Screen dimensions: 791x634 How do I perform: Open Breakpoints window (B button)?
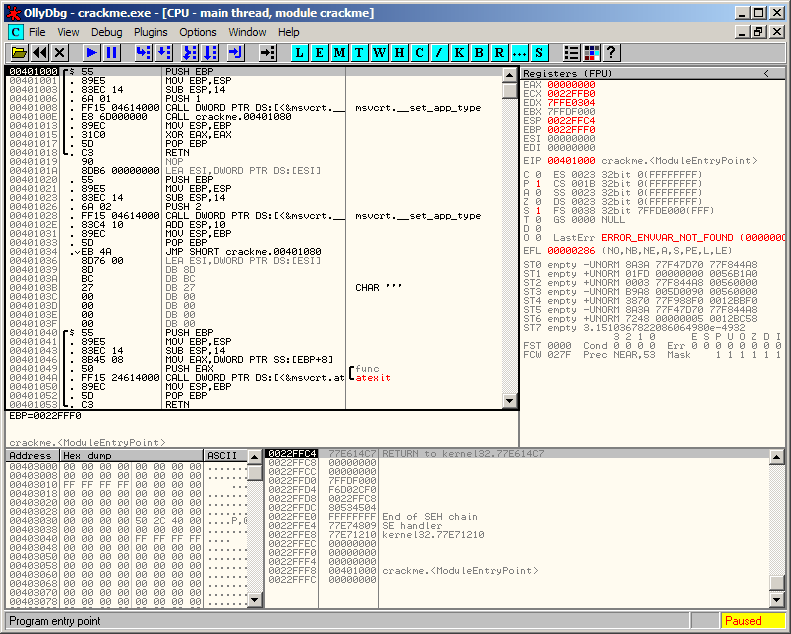point(479,52)
